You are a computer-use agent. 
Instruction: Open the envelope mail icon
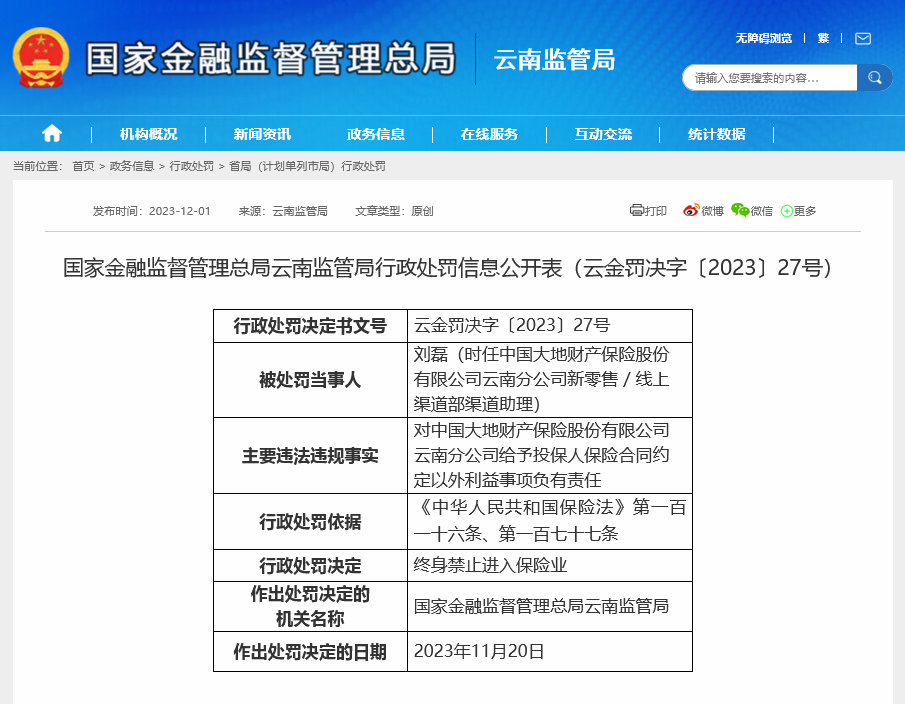(862, 38)
